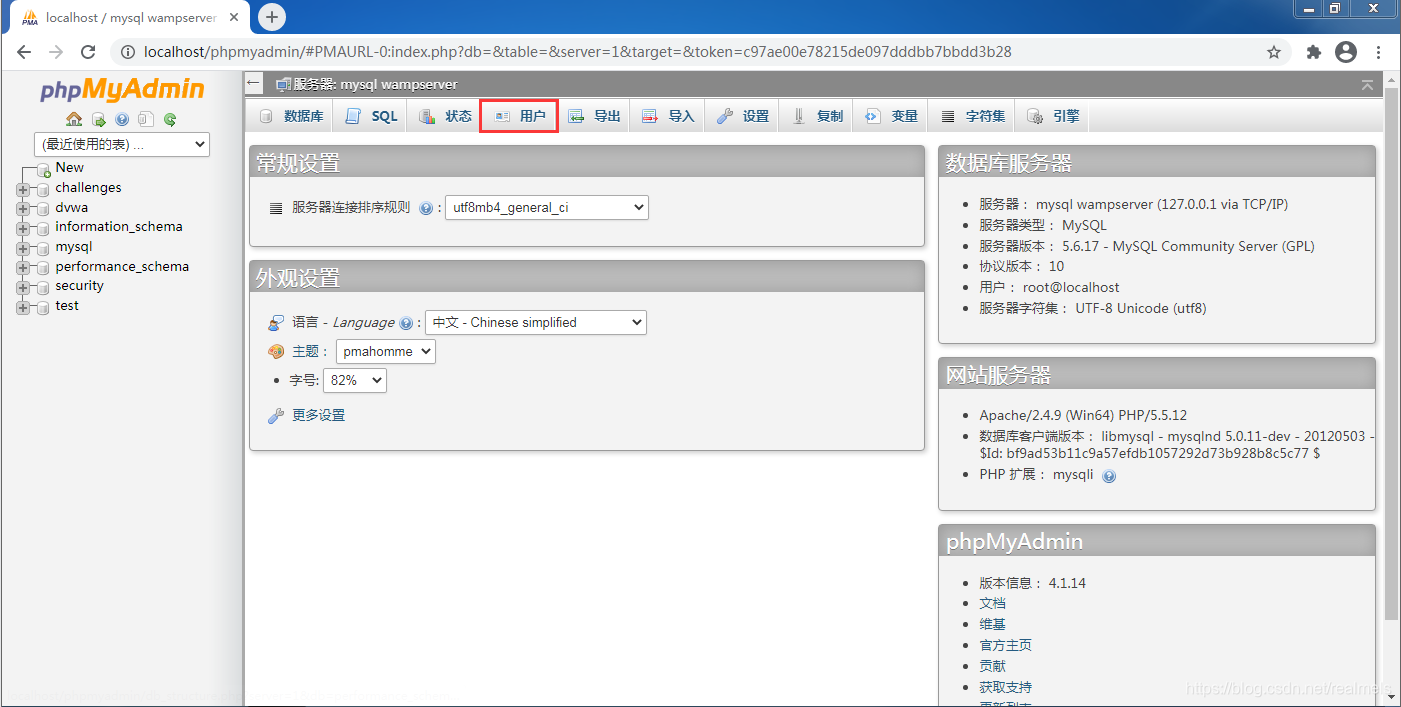Open the 用户 tab

pos(519,116)
